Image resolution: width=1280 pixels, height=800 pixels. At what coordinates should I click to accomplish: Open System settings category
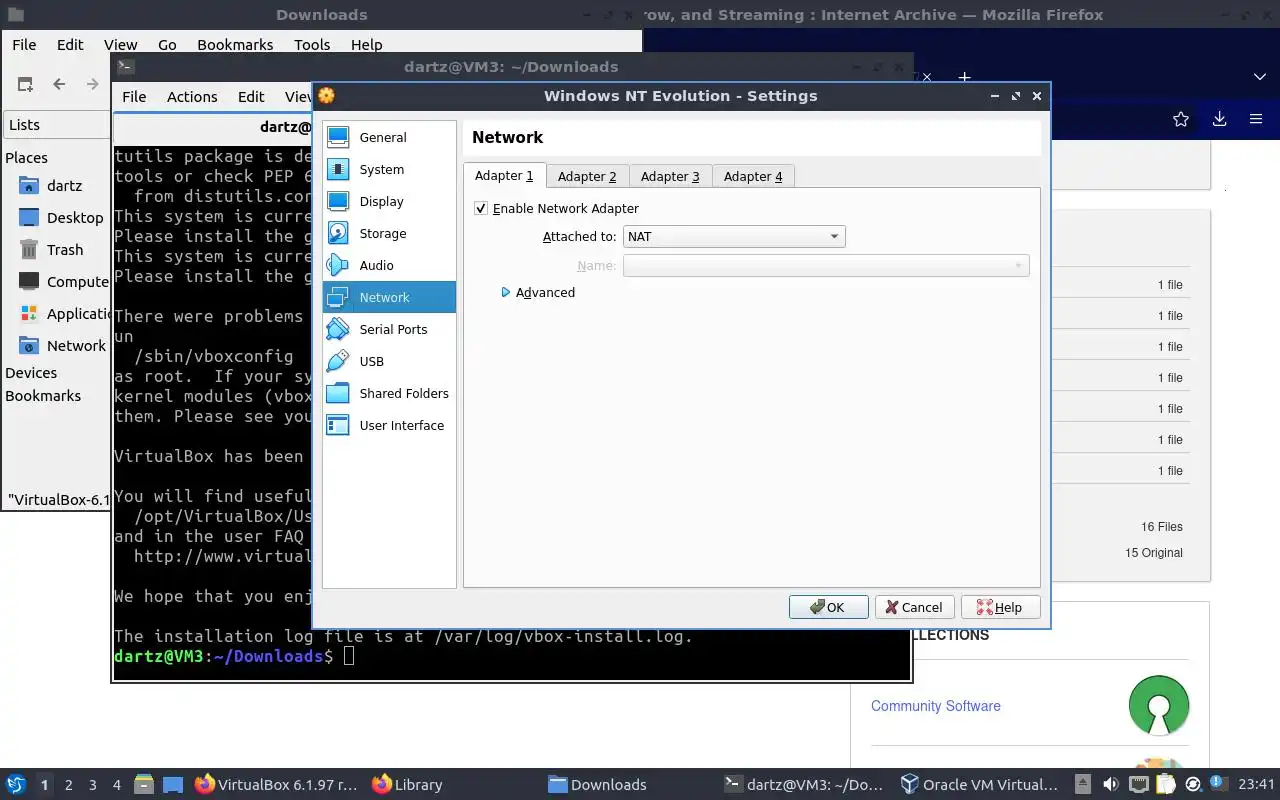(388, 169)
